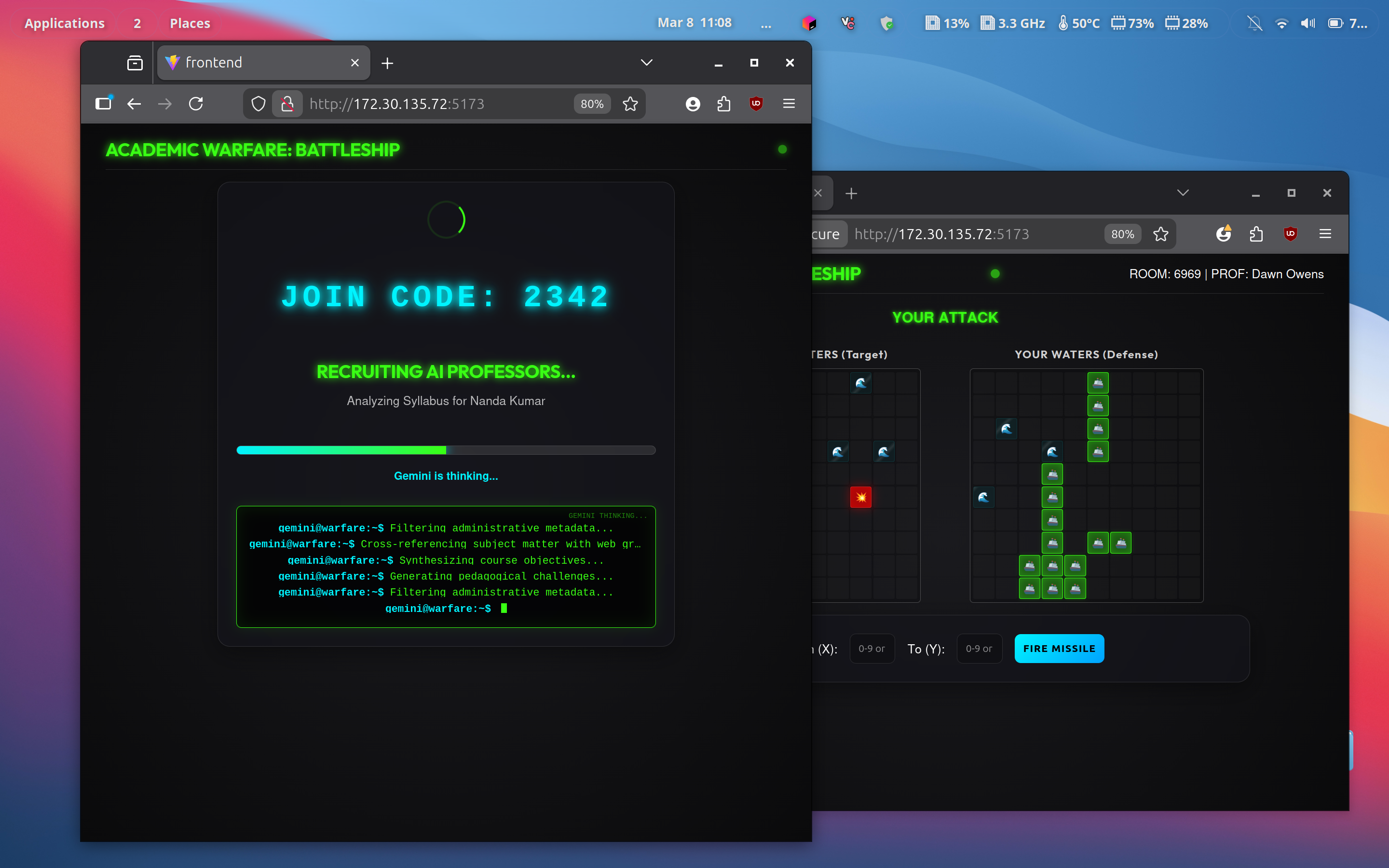
Task: Open the extensions puzzle icon in front window
Action: click(724, 104)
